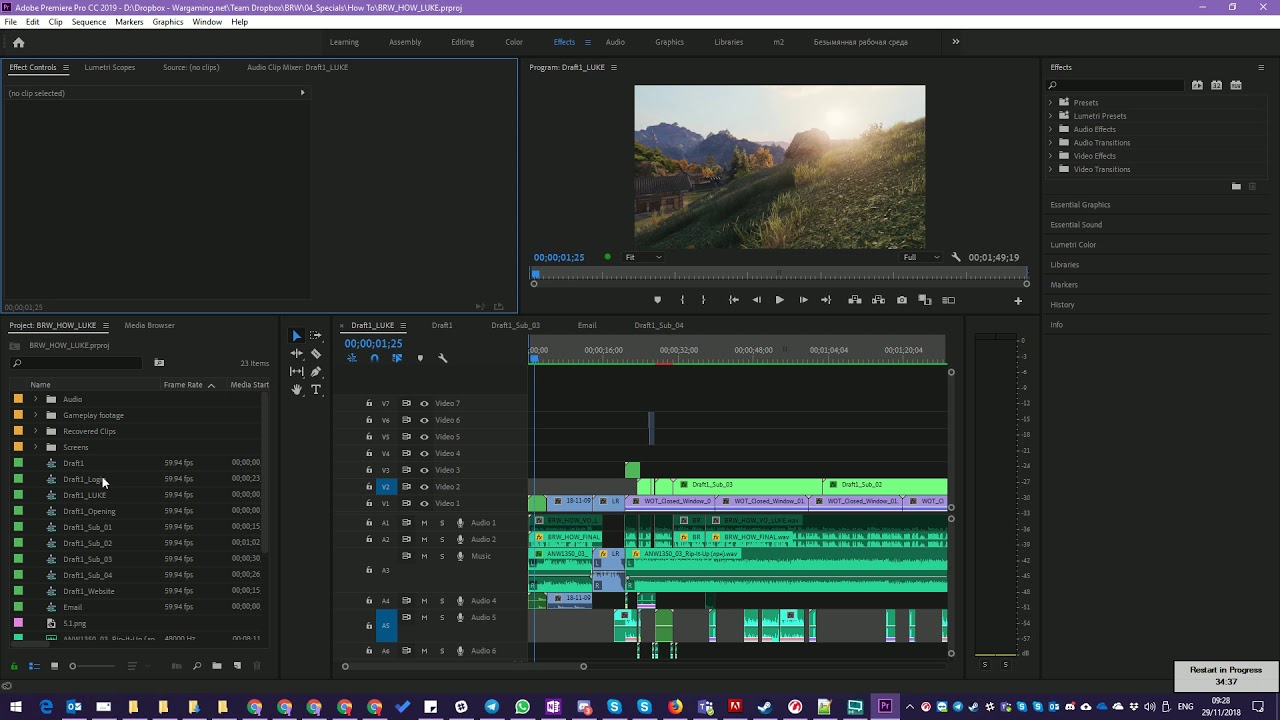Open the Sequence menu

pos(89,22)
